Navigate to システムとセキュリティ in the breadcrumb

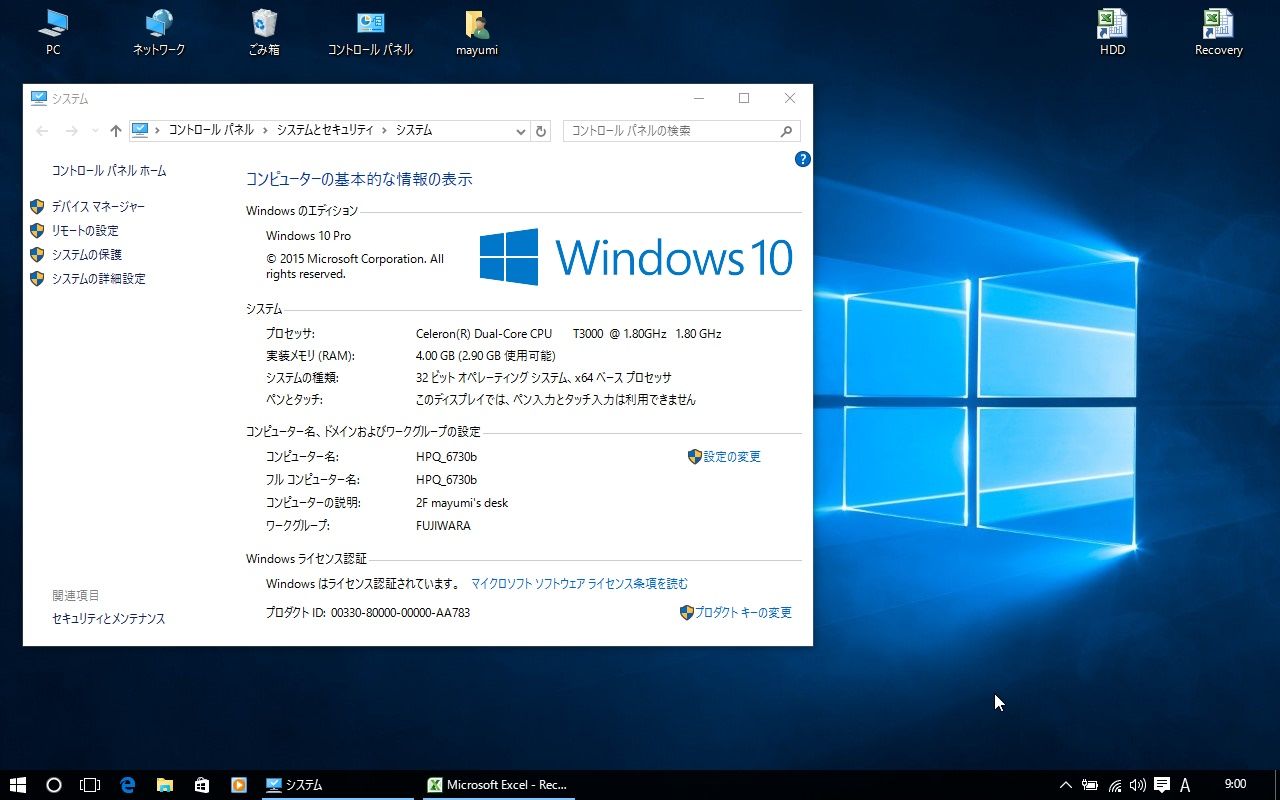point(325,131)
